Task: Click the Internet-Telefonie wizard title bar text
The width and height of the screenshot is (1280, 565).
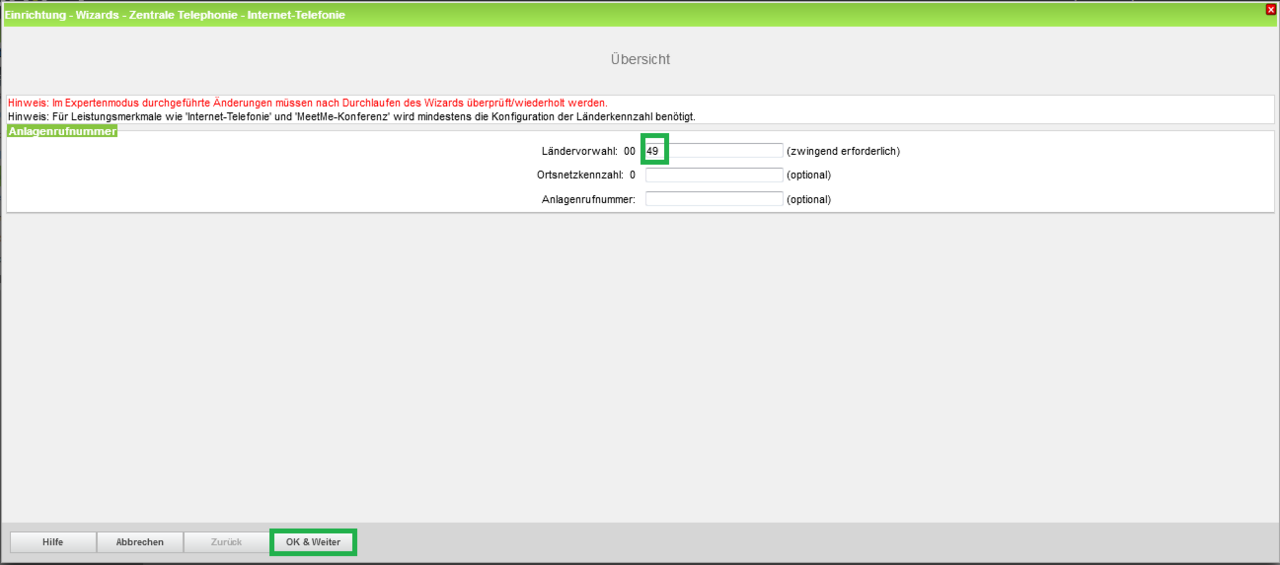Action: [175, 15]
